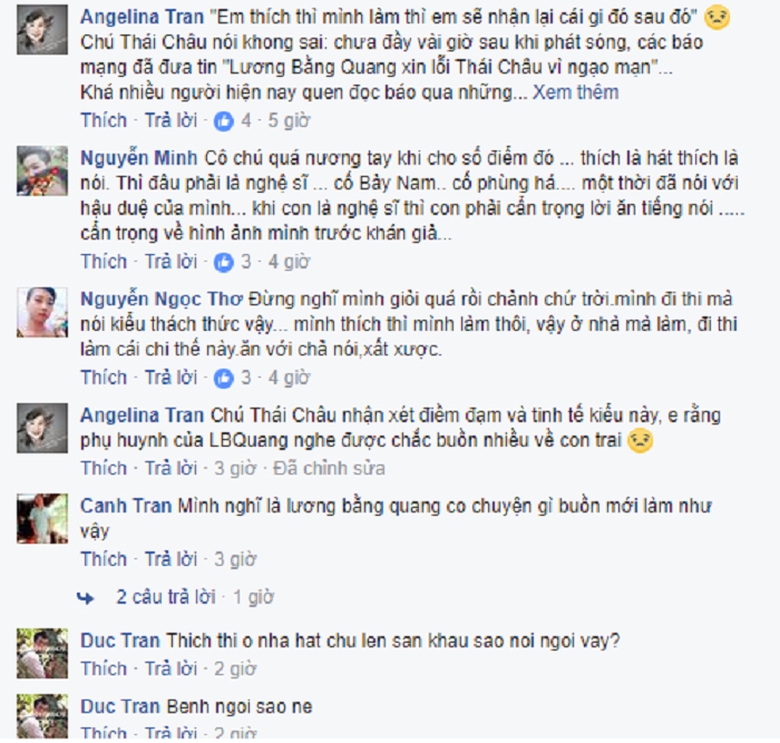Open Nguyễn Ngọc Thơ's avatar thumbnail

coord(42,312)
